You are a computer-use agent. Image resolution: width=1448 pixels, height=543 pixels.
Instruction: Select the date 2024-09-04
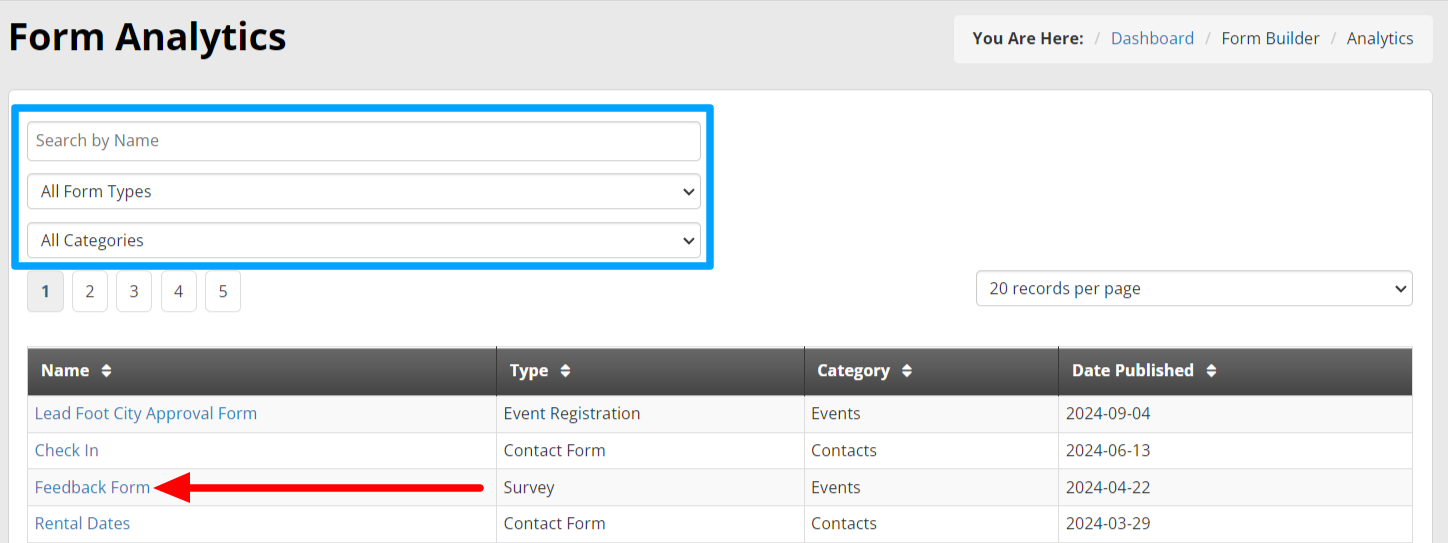pos(1108,414)
